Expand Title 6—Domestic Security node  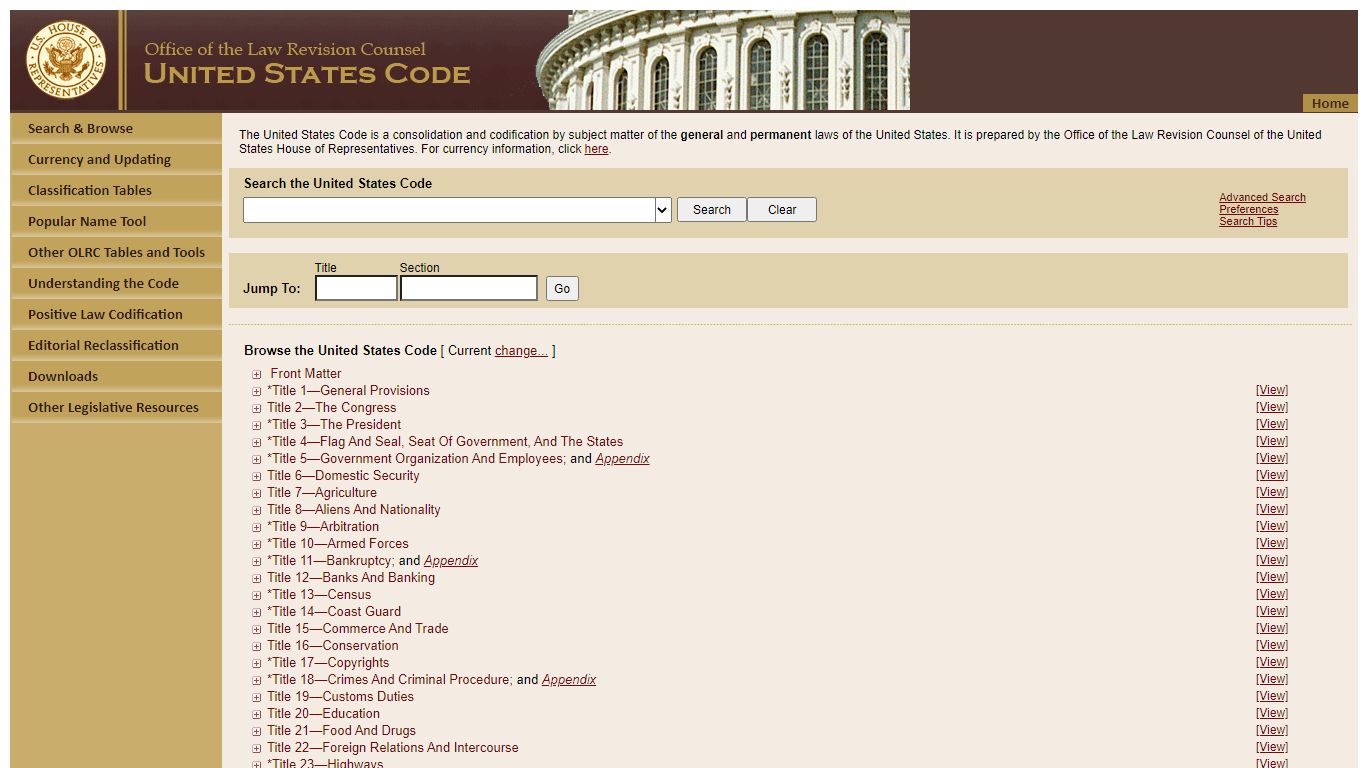tap(257, 477)
